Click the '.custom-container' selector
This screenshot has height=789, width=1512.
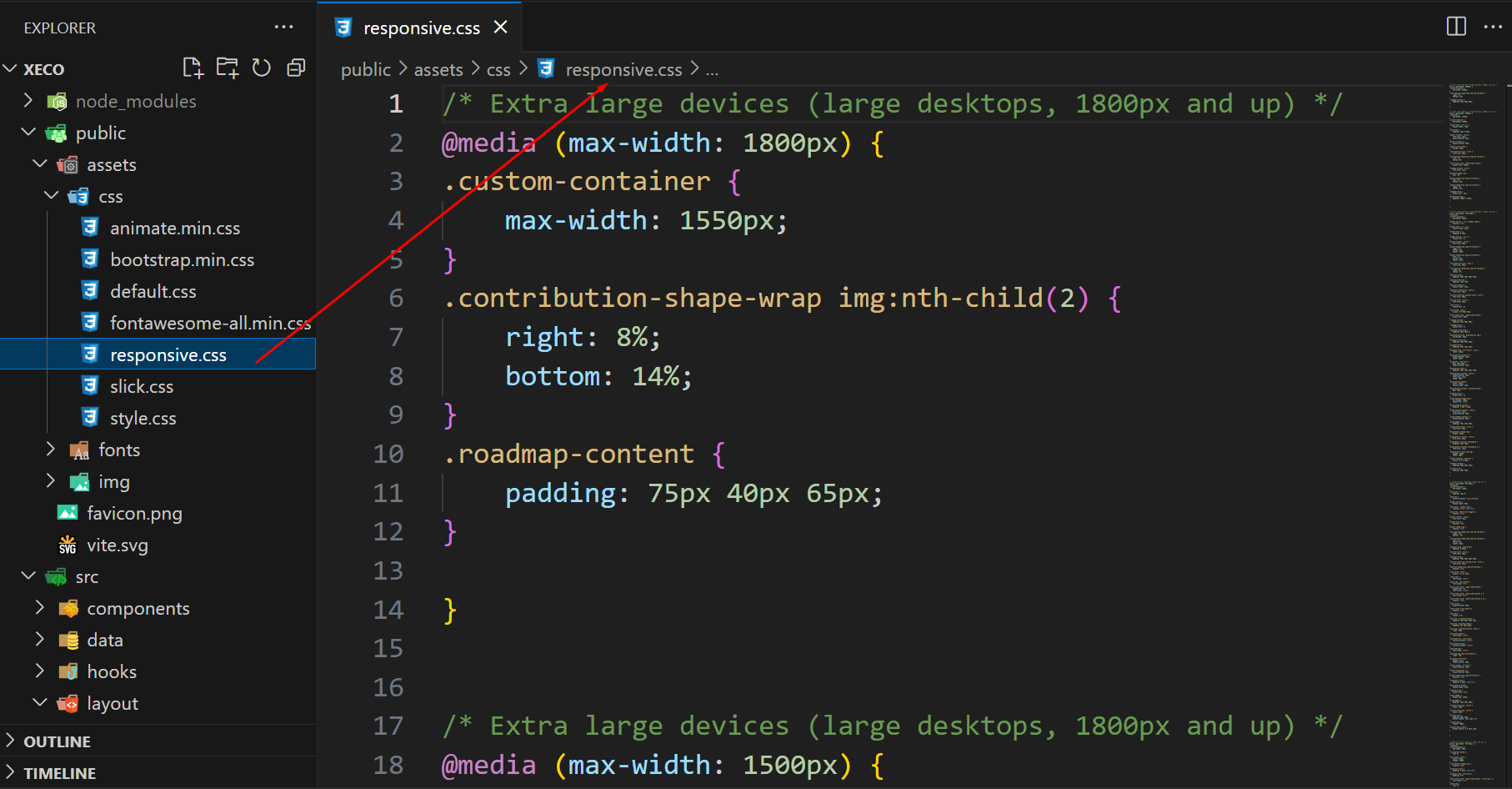tap(577, 181)
